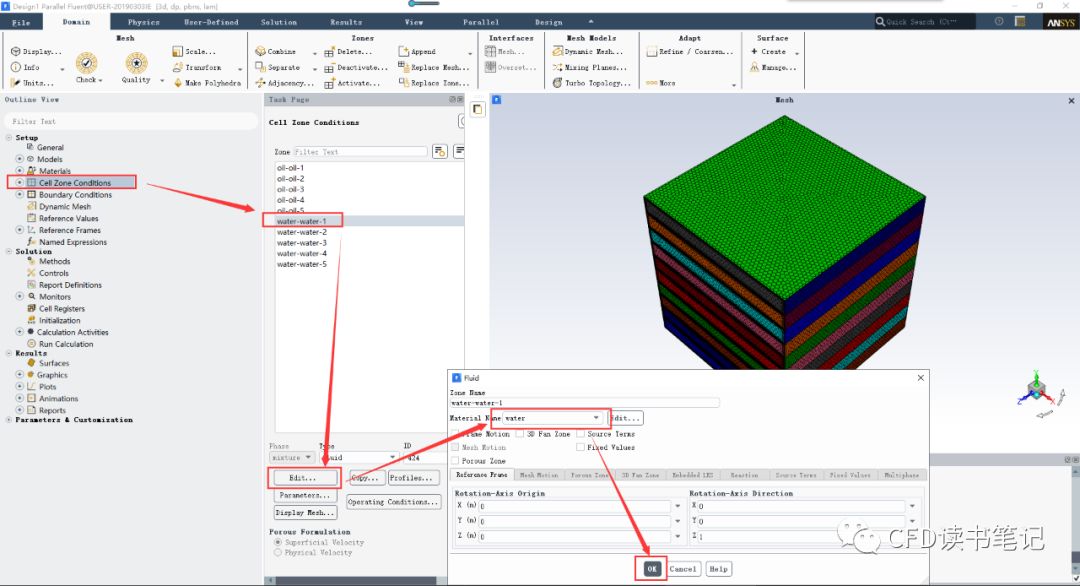Screen dimensions: 1080x586
Task: Expand the Monitors tree node
Action: [19, 297]
